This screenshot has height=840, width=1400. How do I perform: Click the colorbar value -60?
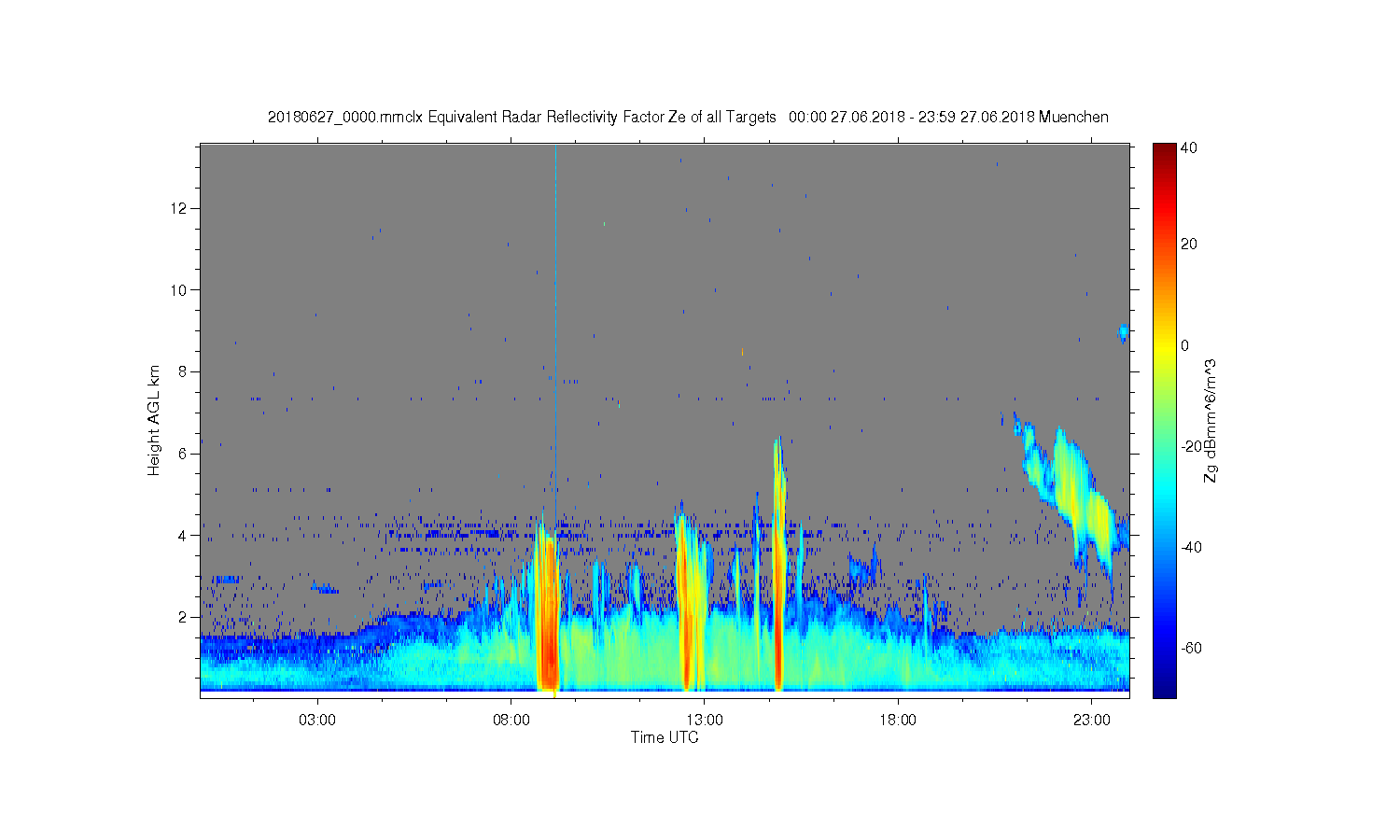pyautogui.click(x=1191, y=648)
